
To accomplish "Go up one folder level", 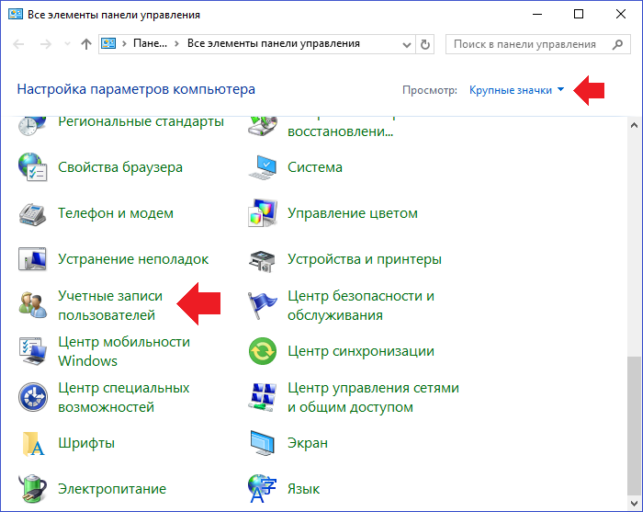I will point(86,44).
